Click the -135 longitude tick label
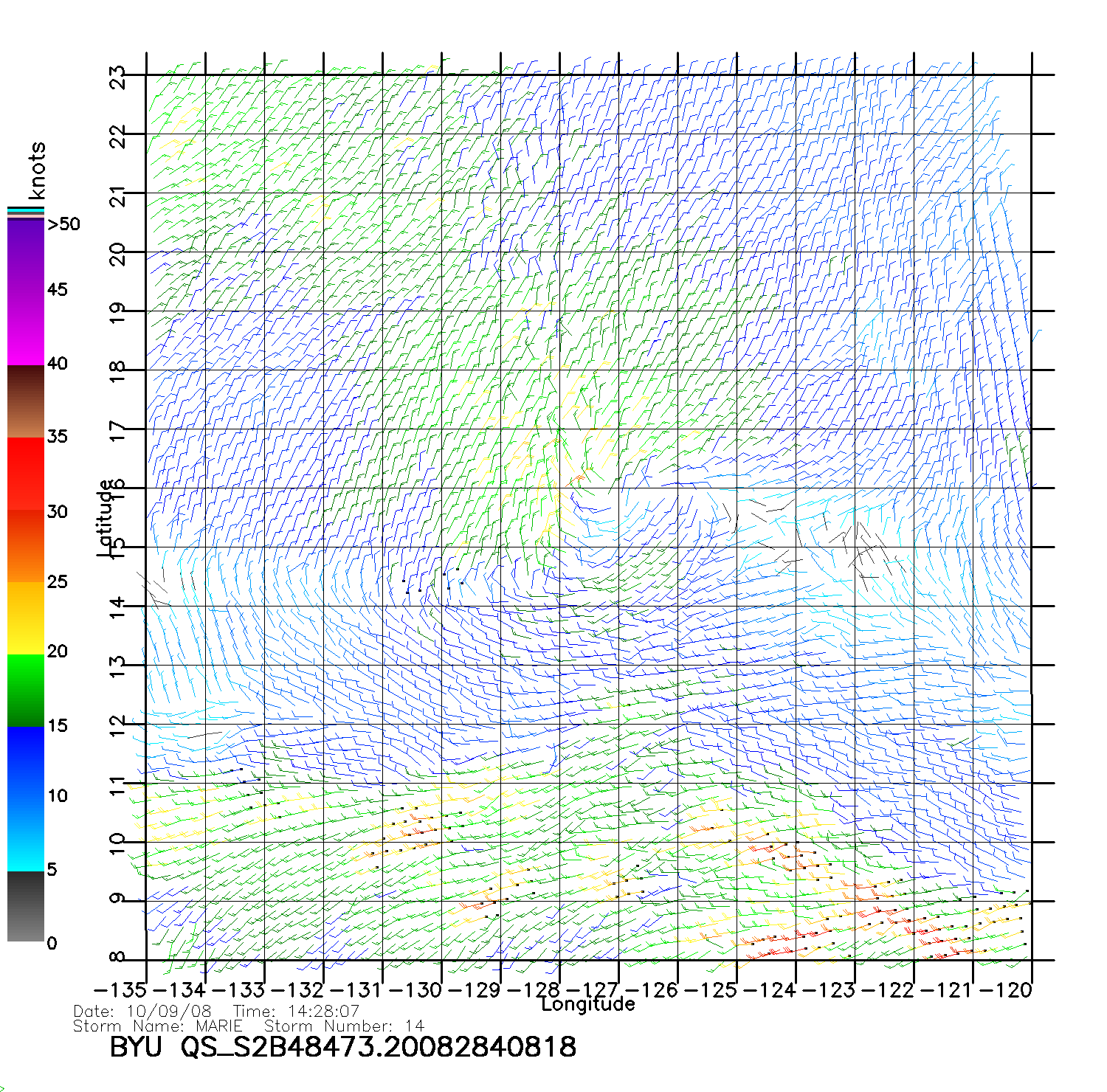Image resolution: width=1107 pixels, height=1092 pixels. coord(120,990)
